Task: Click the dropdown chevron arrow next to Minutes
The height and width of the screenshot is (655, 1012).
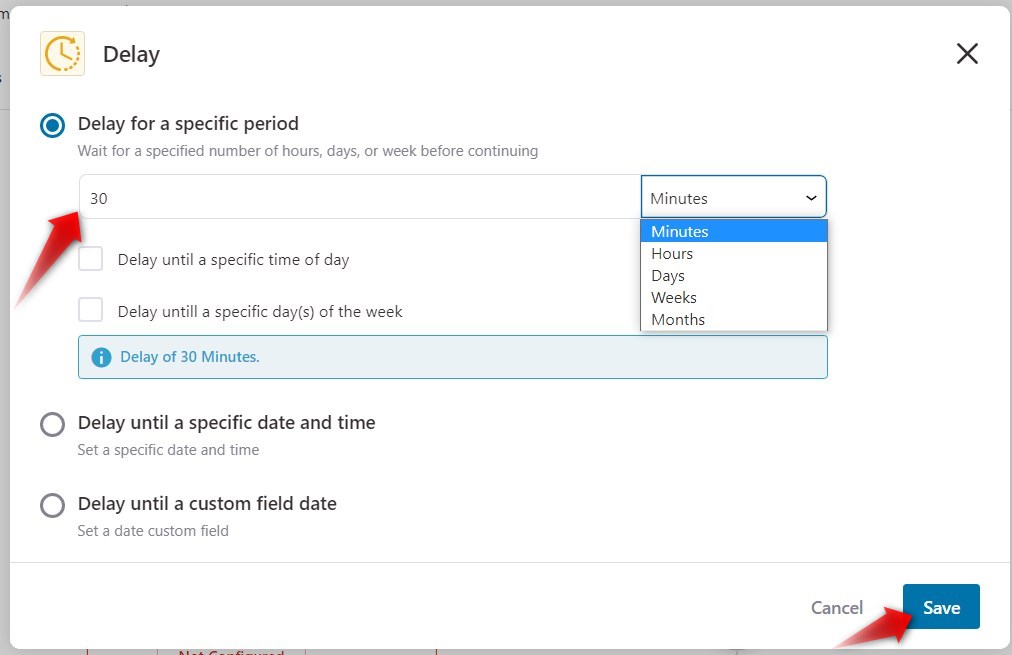Action: (x=811, y=198)
